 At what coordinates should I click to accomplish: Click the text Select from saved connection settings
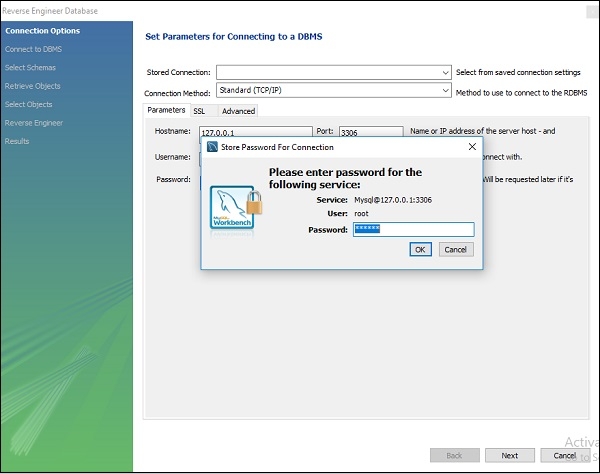tap(518, 72)
